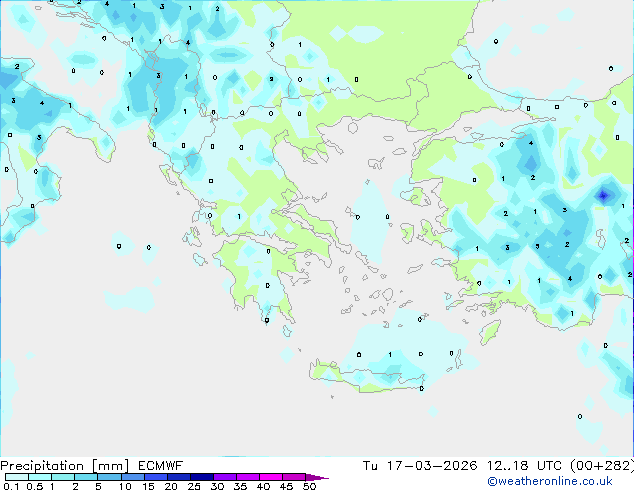
Task: Click the '0.1' legend scale value
Action: click(12, 486)
